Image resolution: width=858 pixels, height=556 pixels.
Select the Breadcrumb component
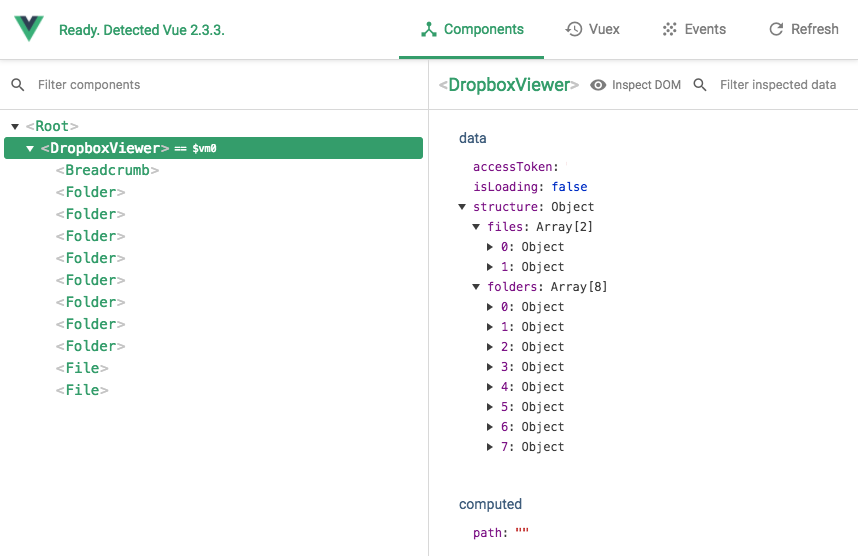click(x=107, y=170)
